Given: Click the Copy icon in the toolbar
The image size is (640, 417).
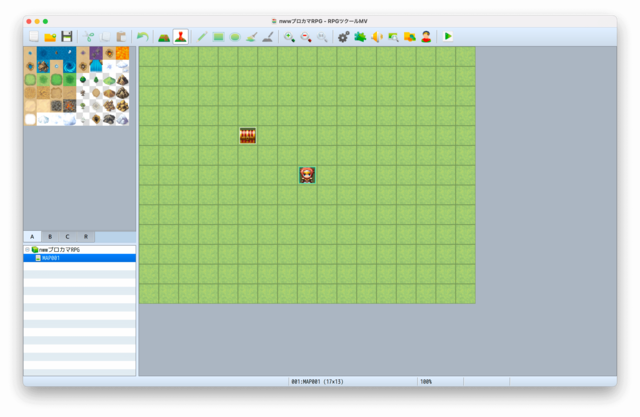Looking at the screenshot, I should (x=105, y=37).
